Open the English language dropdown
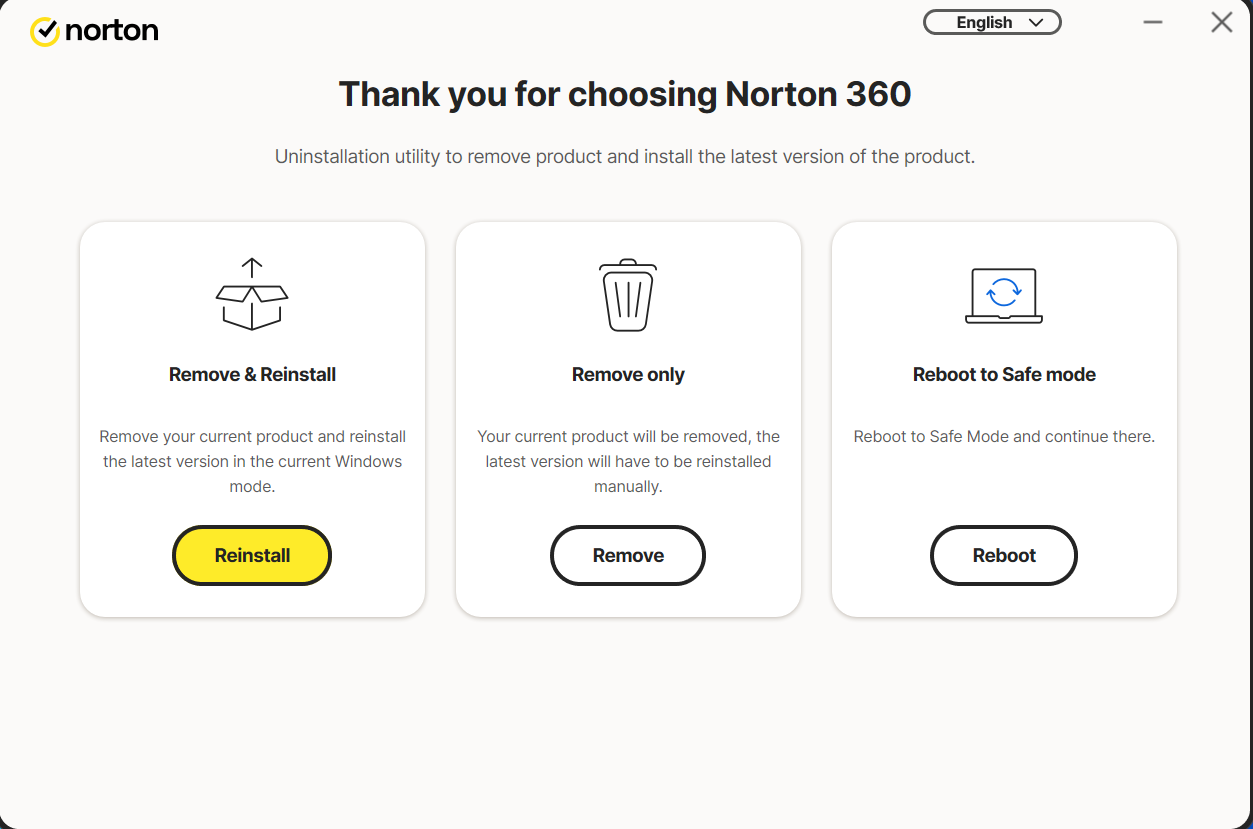This screenshot has width=1253, height=829. click(984, 22)
